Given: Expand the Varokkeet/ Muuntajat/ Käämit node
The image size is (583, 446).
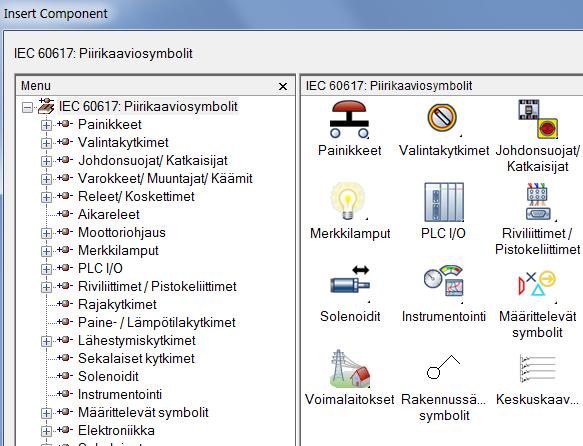Looking at the screenshot, I should (x=46, y=179).
